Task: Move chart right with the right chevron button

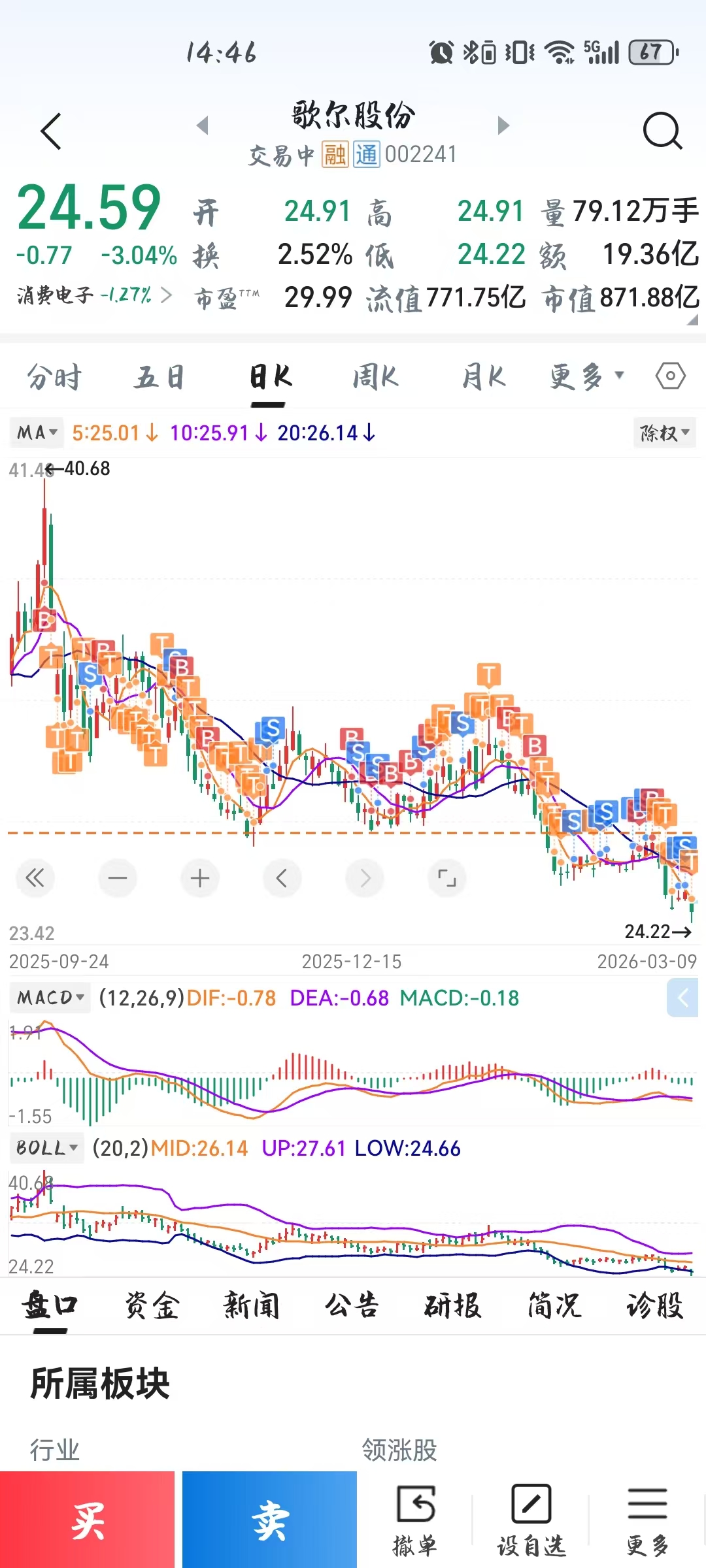Action: click(x=365, y=878)
